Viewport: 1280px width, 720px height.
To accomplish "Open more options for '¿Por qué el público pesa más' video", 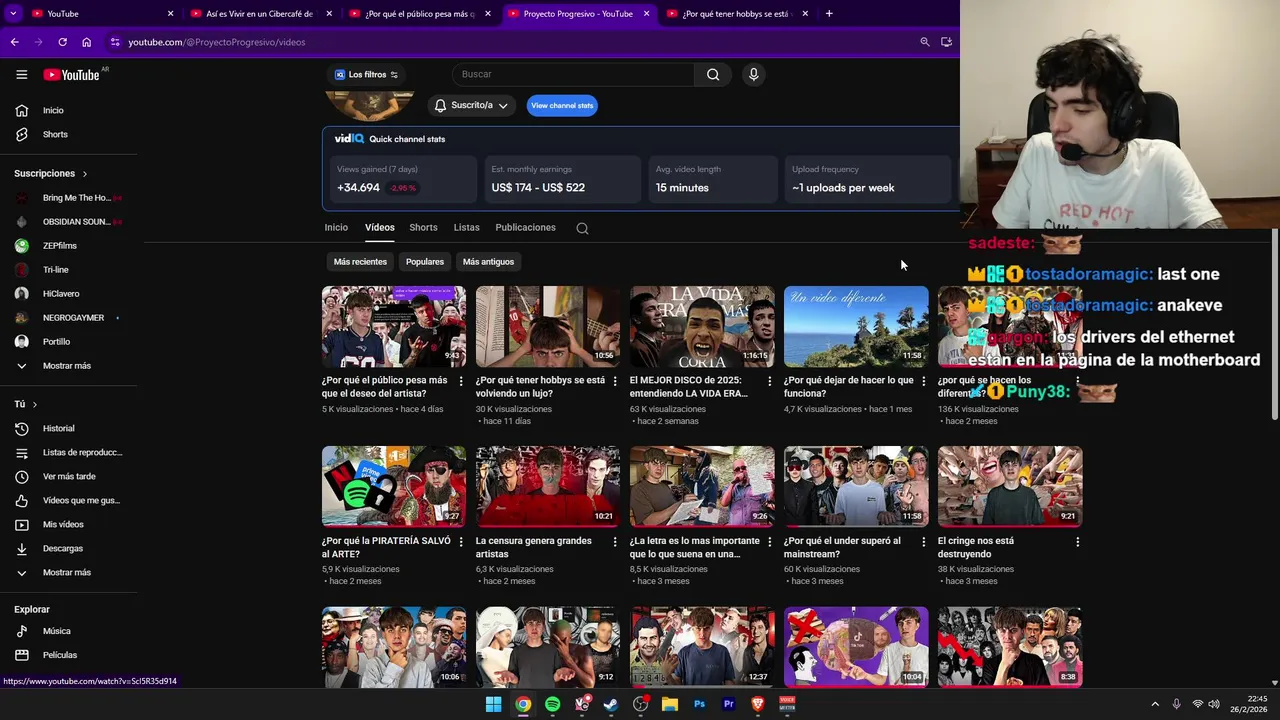I will point(461,381).
